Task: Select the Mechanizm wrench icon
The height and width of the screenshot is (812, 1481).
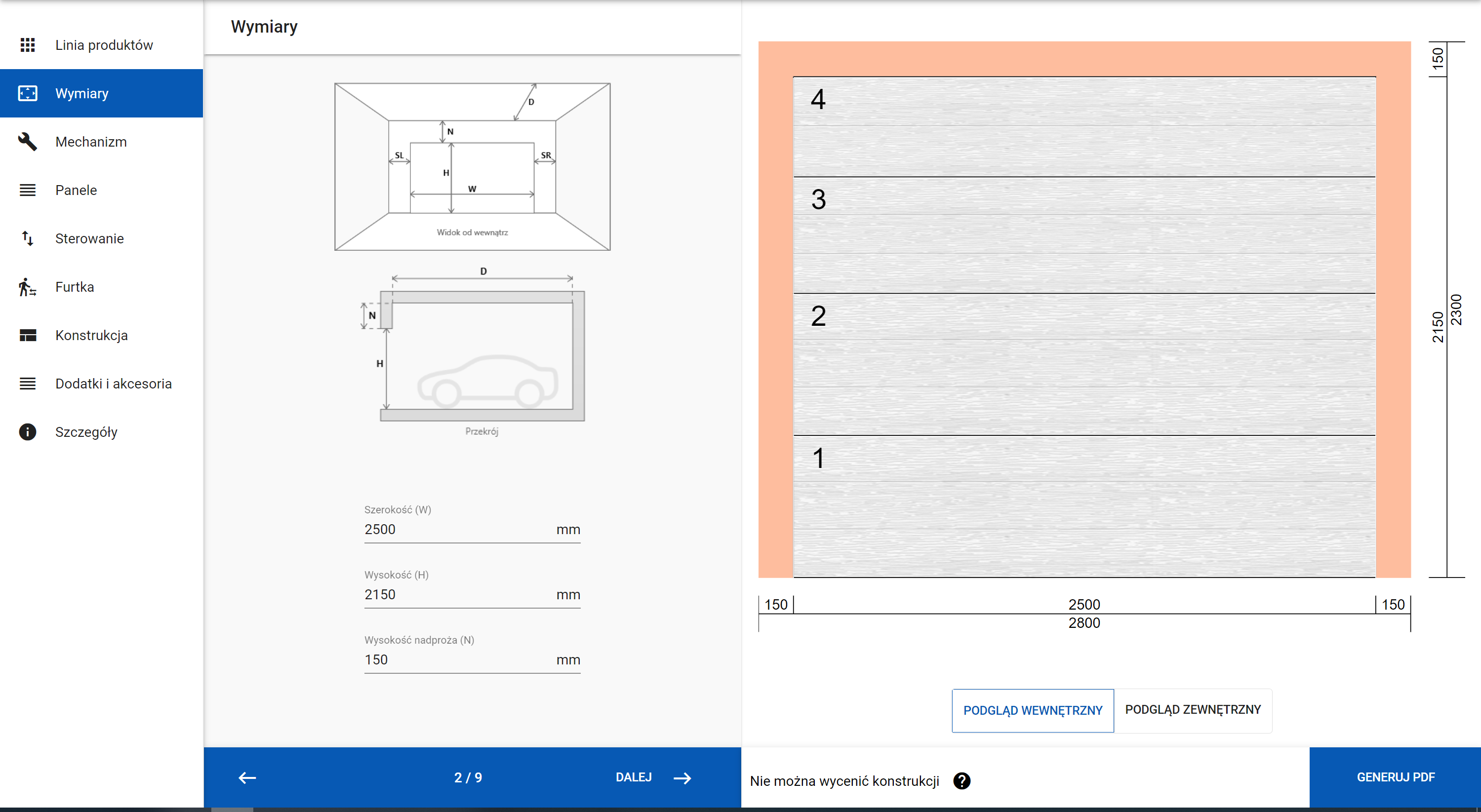Action: point(28,141)
